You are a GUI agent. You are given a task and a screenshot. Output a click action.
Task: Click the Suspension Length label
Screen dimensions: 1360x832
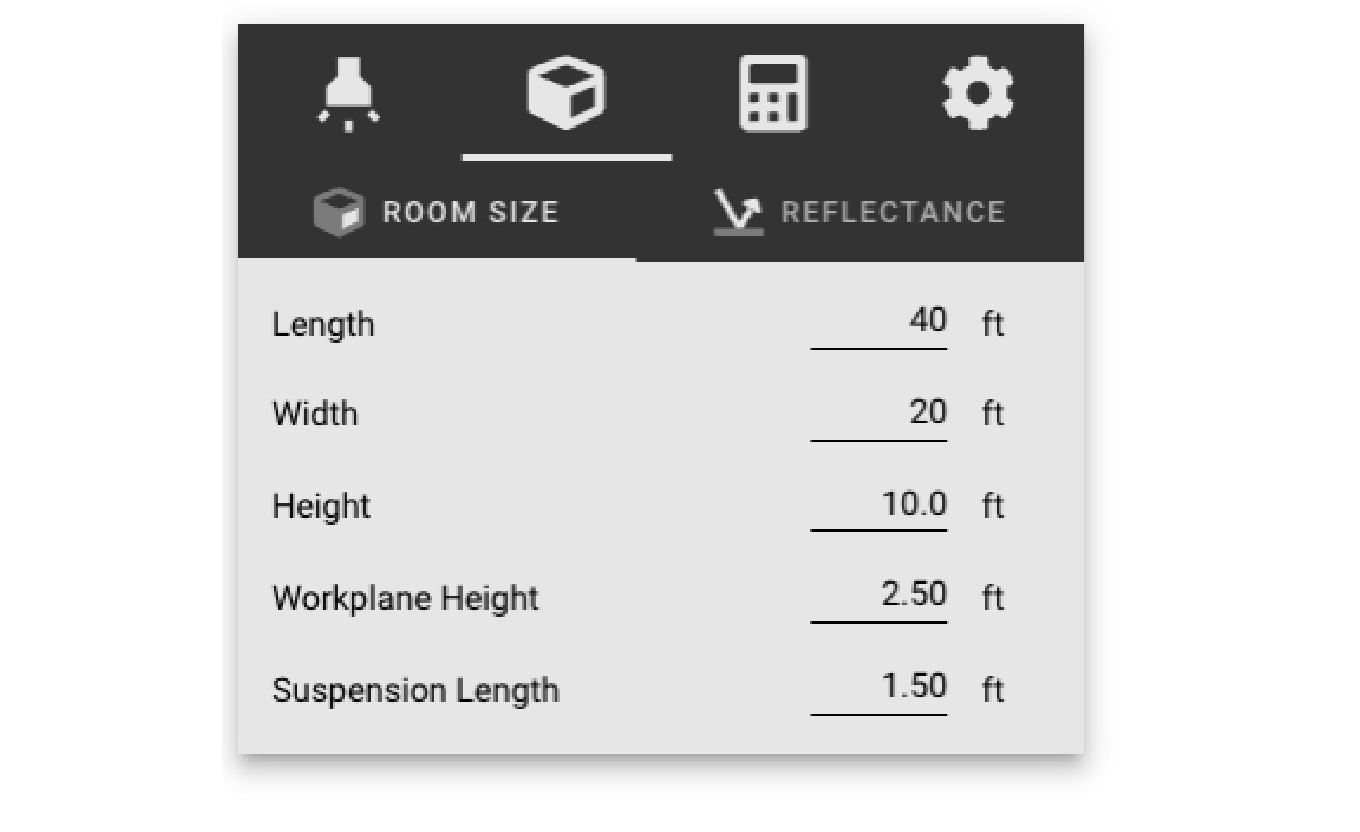coord(415,691)
